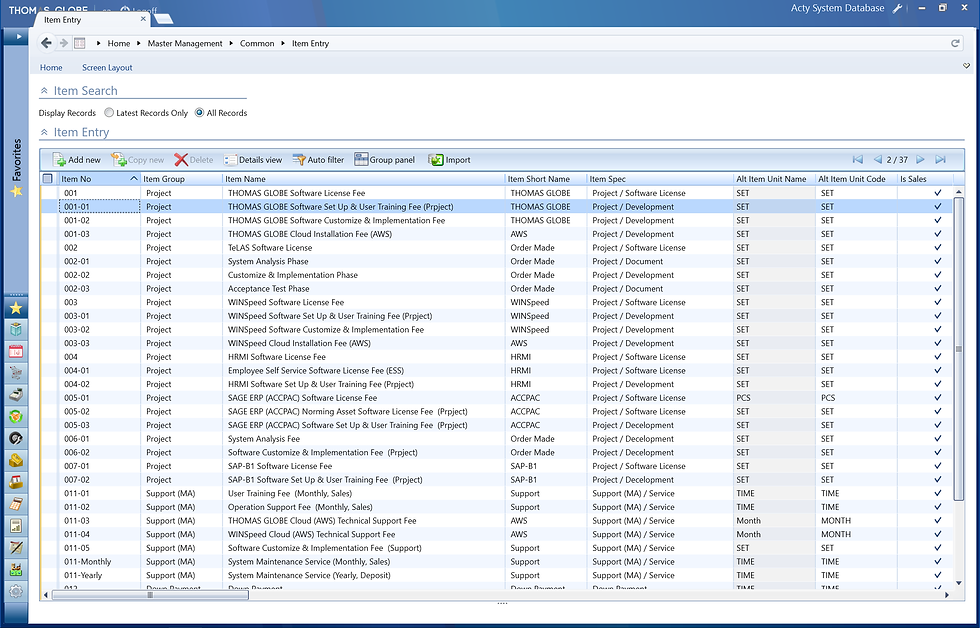Click the wrench settings icon in title bar
980x628 pixels.
897,8
